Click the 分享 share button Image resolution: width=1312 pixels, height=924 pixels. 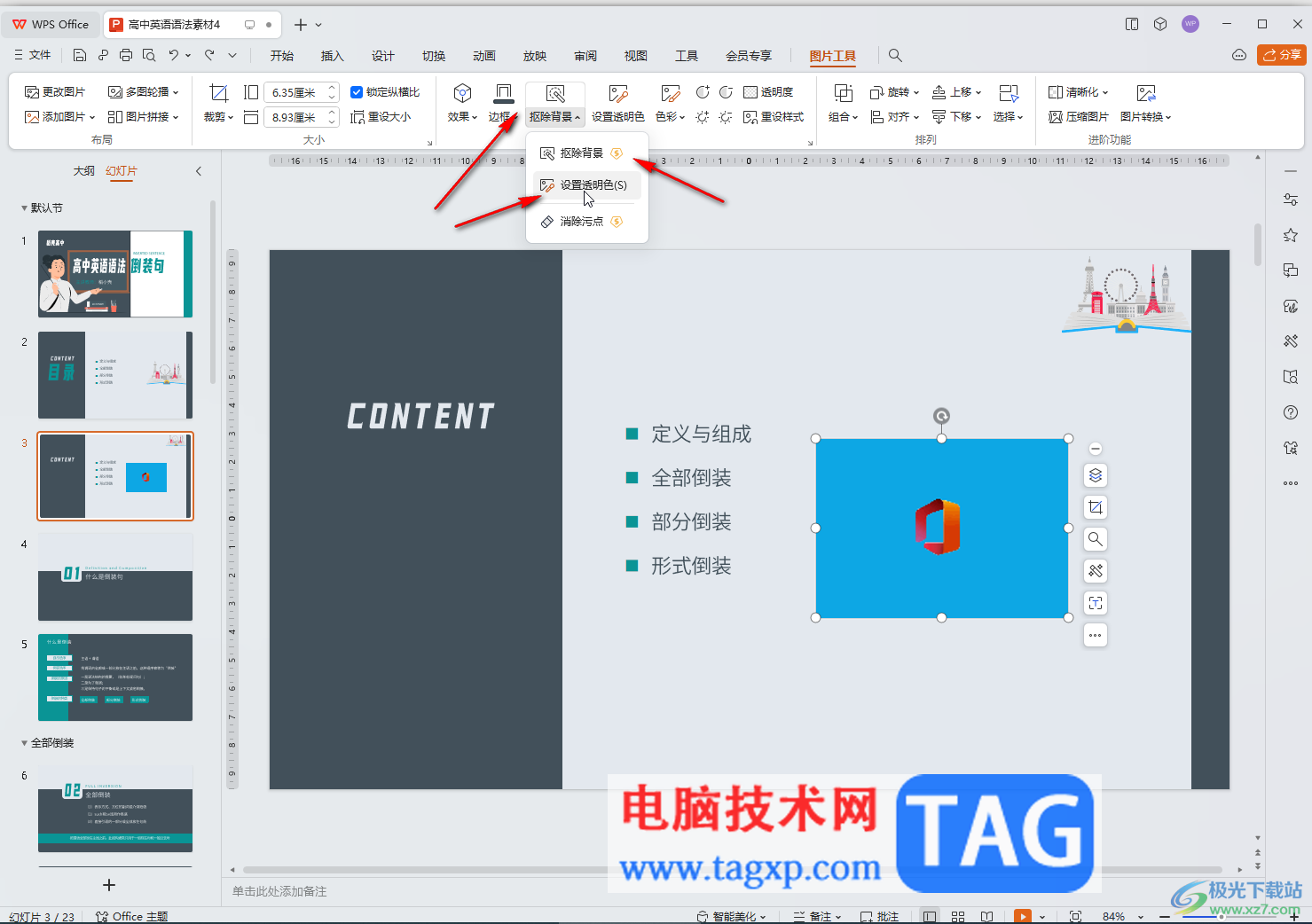[1282, 55]
